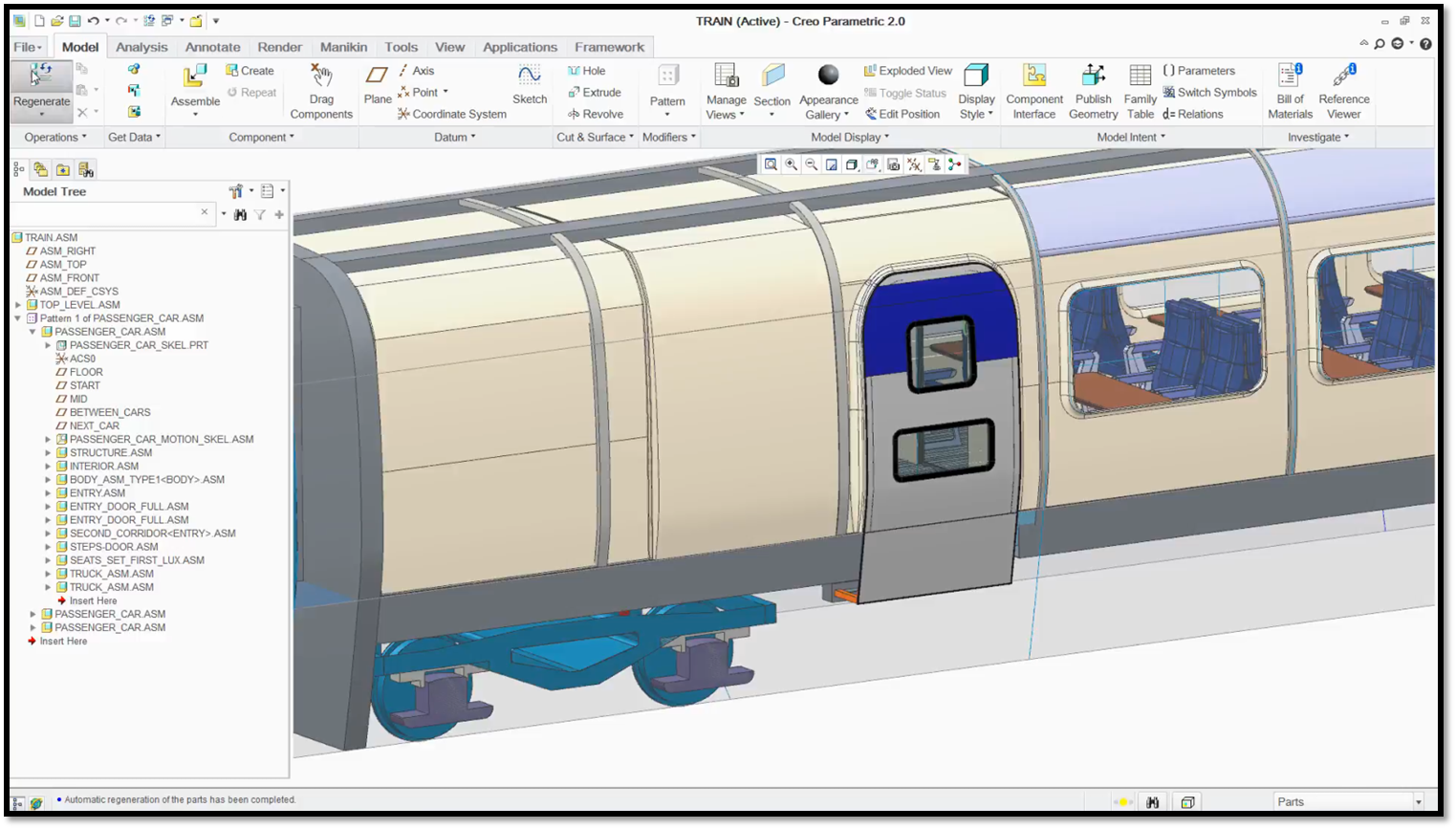
Task: Collapse the PASSENGER_CAR.ASM pattern node
Action: tap(17, 318)
